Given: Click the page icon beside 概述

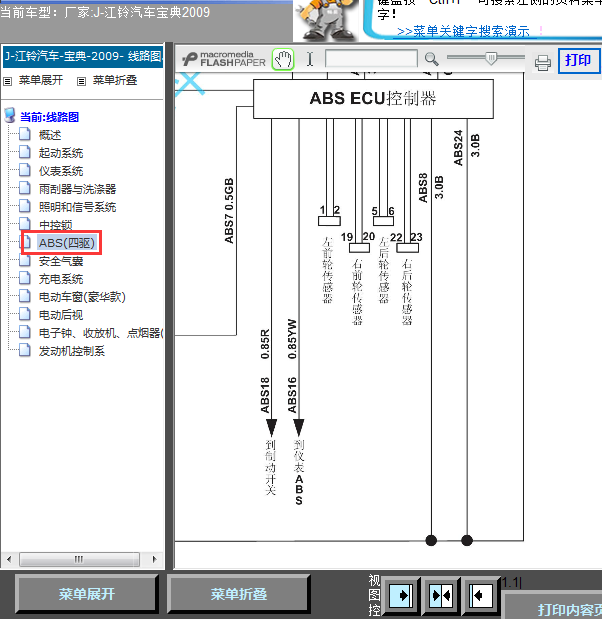Looking at the screenshot, I should coord(25,134).
